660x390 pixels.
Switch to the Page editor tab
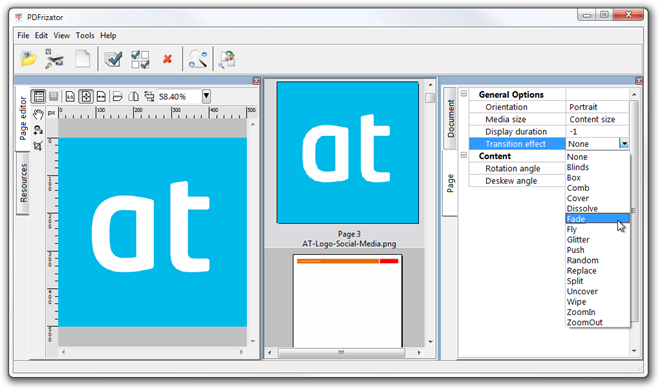23,119
